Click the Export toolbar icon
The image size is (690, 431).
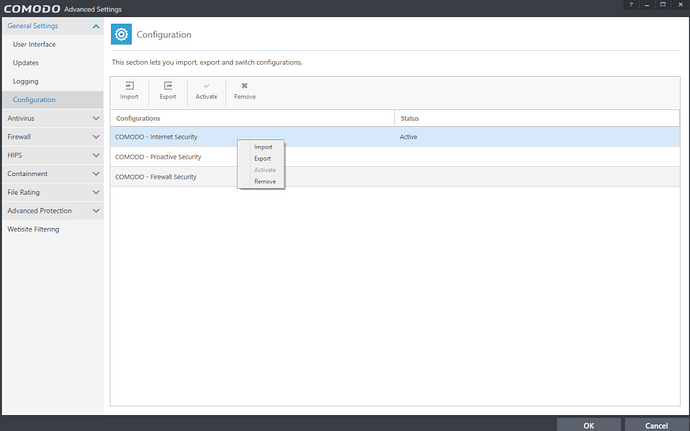[168, 86]
